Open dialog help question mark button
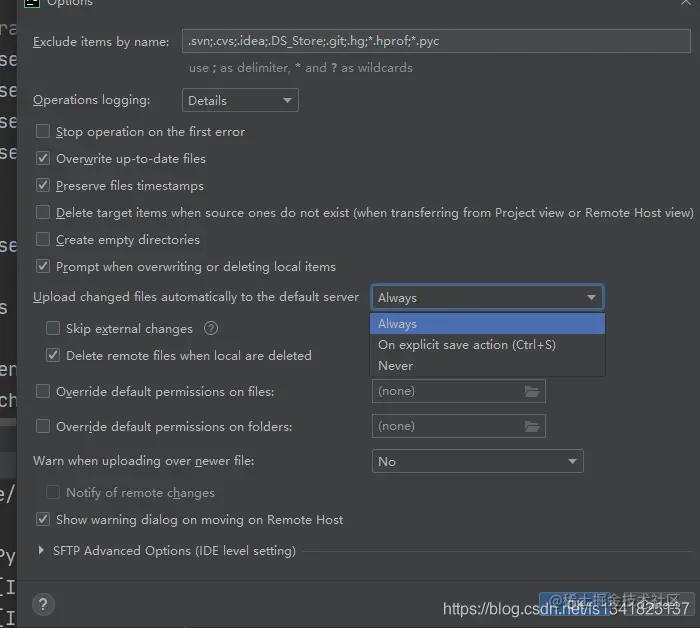The width and height of the screenshot is (700, 628). [43, 605]
